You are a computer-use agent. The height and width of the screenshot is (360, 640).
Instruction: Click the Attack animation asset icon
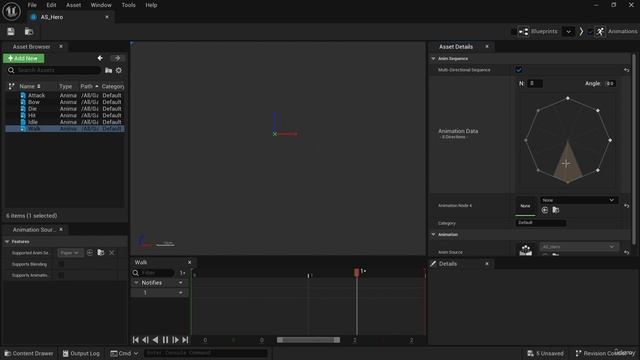(23, 95)
